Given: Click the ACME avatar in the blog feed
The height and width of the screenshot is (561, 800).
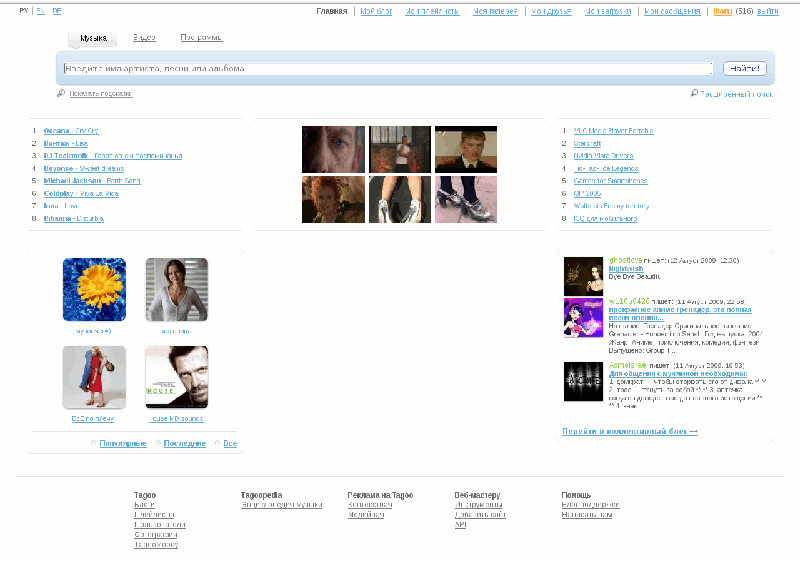Looking at the screenshot, I should pos(583,381).
